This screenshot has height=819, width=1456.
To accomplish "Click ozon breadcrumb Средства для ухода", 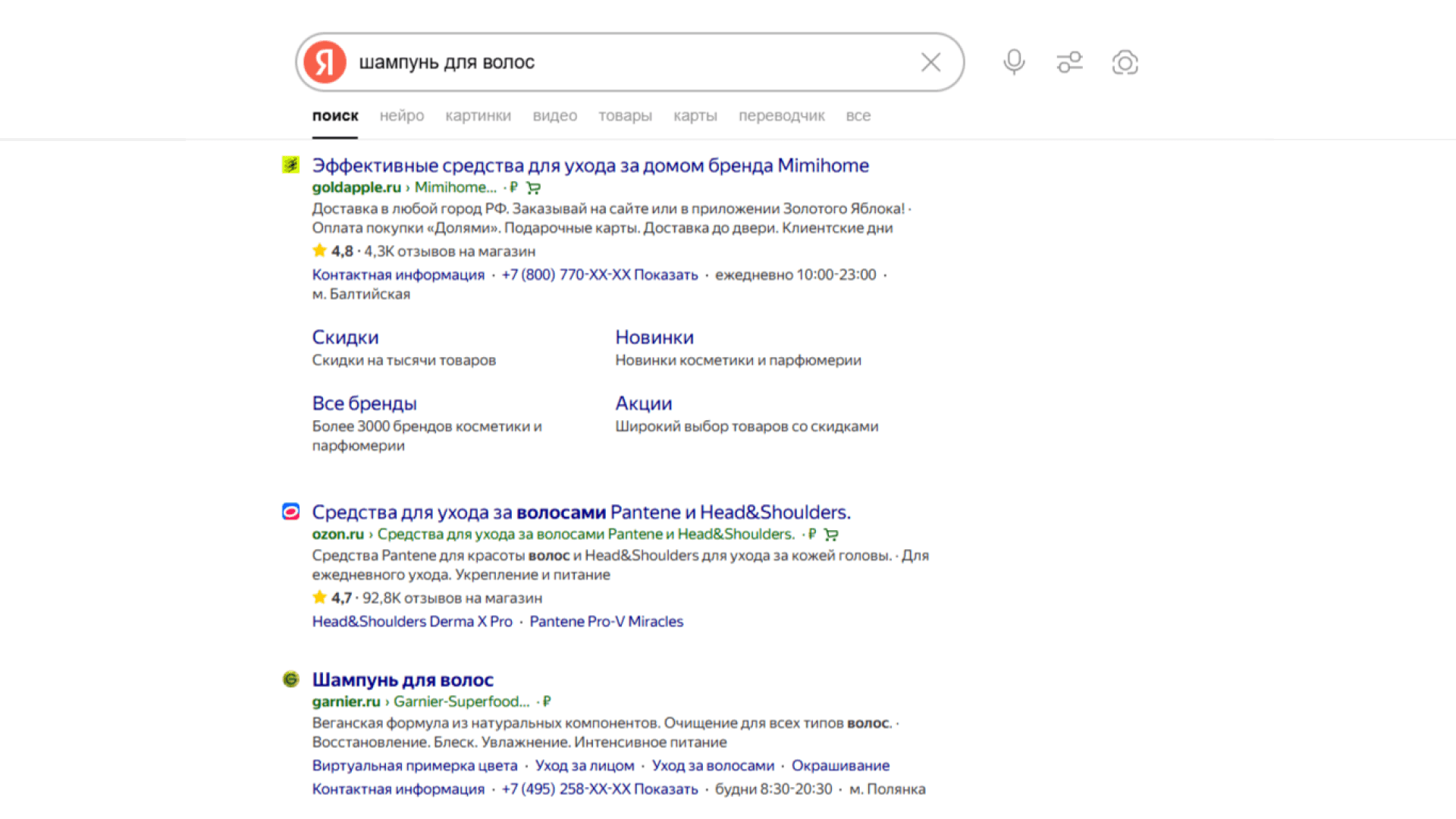I will (x=585, y=534).
